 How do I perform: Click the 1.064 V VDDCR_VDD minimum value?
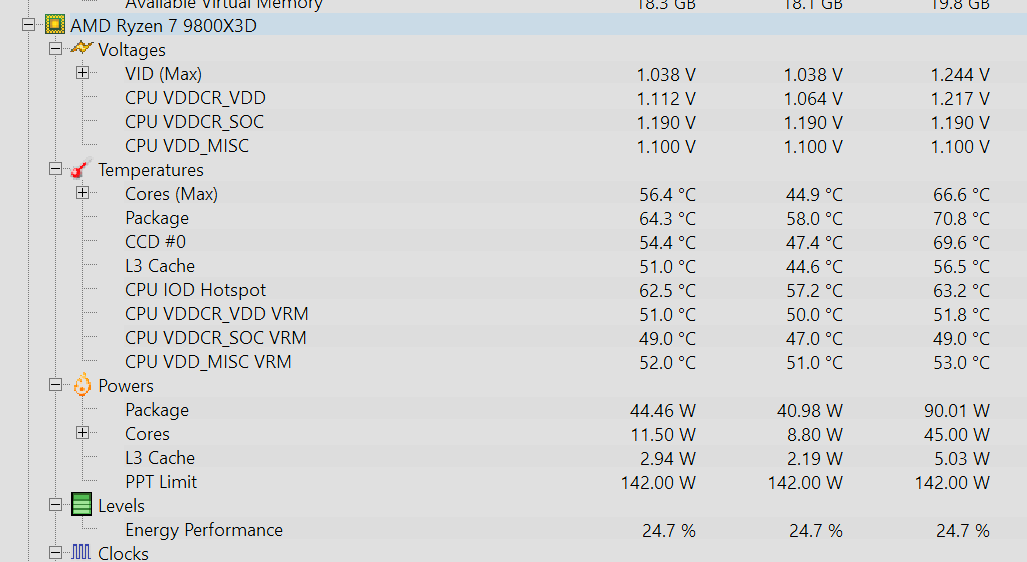813,98
